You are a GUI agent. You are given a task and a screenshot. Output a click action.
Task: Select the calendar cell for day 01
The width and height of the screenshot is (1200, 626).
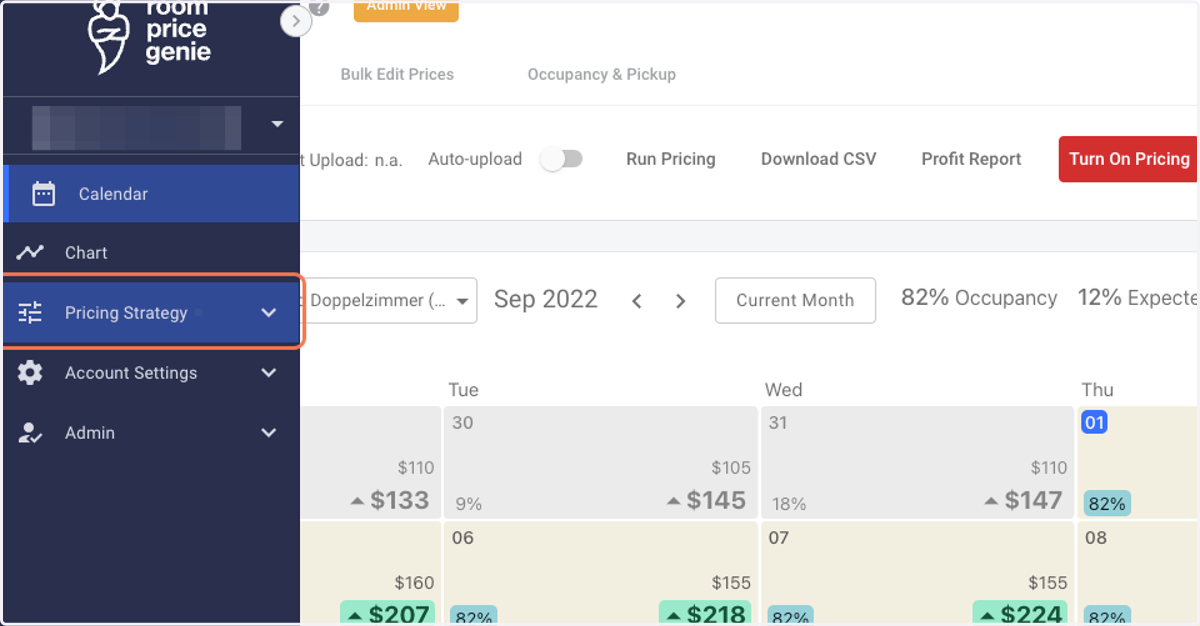tap(1139, 461)
